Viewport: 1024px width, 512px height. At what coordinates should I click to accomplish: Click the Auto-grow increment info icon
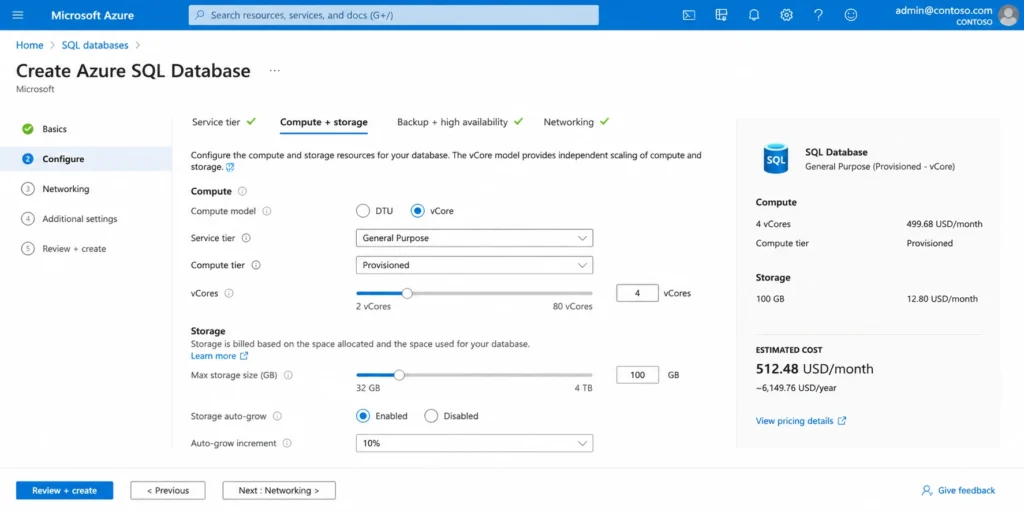287,443
